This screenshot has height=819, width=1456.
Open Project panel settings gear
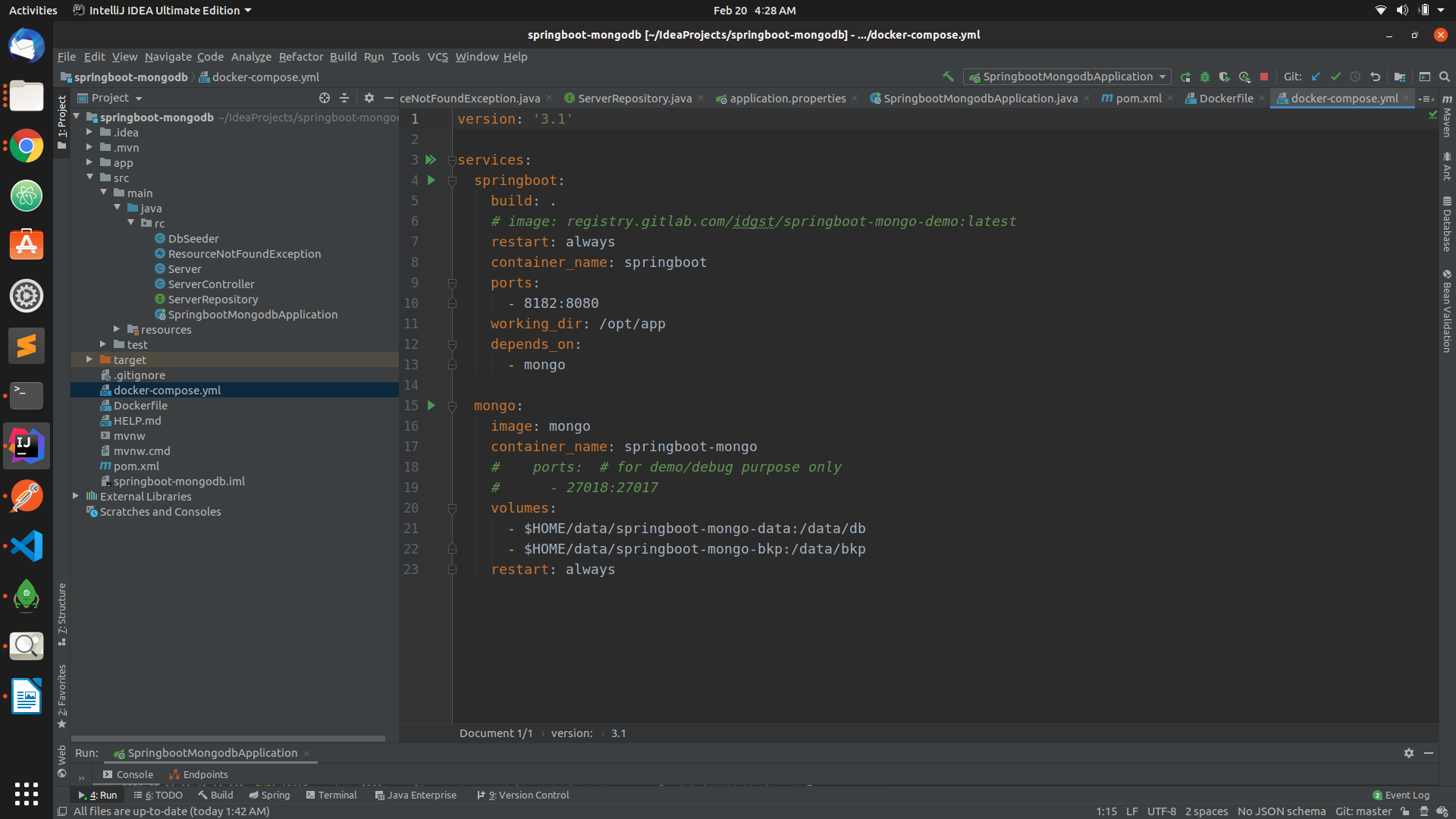coord(369,98)
